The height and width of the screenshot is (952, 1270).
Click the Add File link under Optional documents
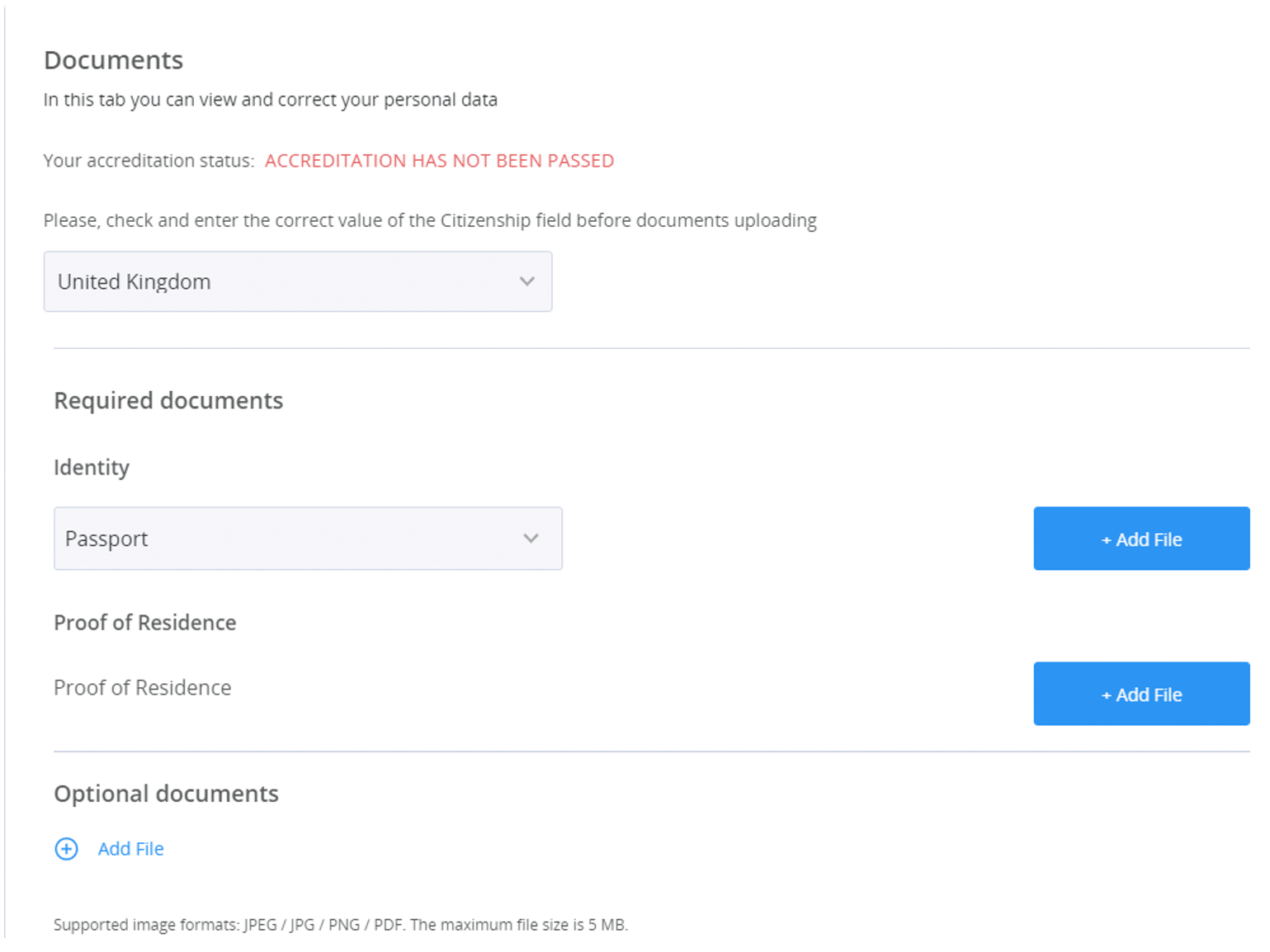point(131,849)
